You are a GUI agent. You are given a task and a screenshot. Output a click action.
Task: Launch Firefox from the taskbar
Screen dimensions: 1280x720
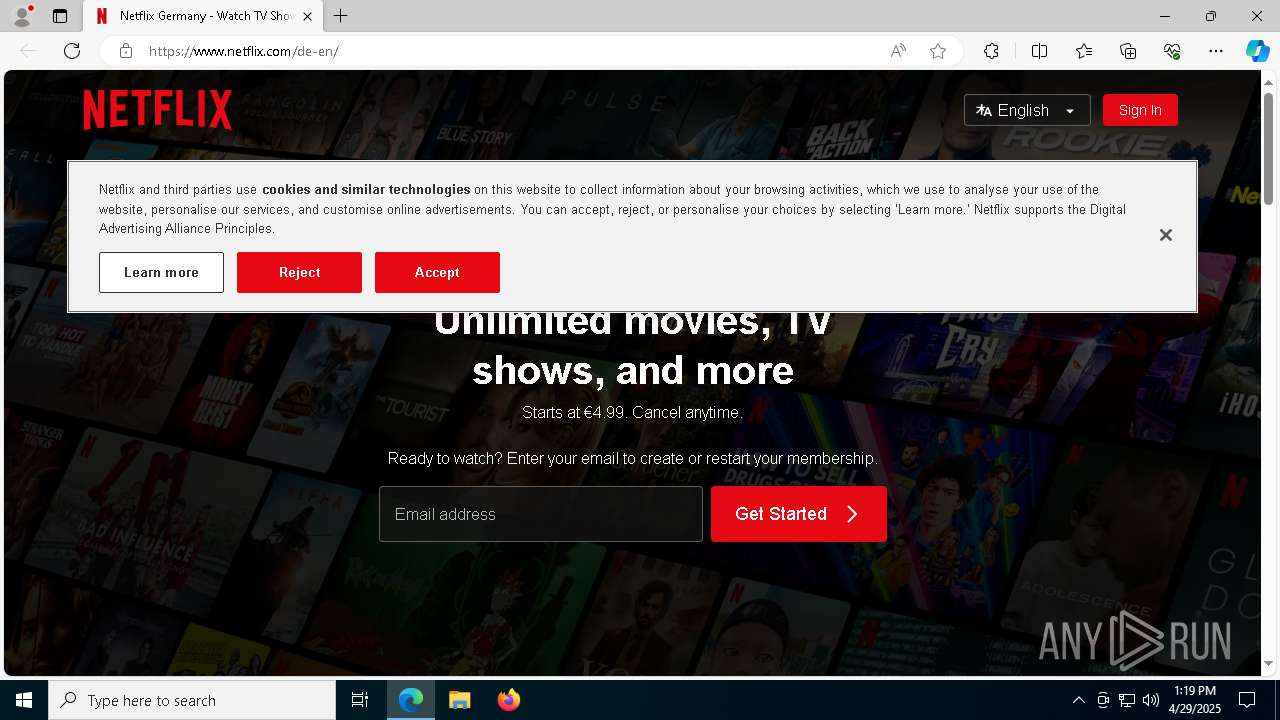pyautogui.click(x=509, y=700)
